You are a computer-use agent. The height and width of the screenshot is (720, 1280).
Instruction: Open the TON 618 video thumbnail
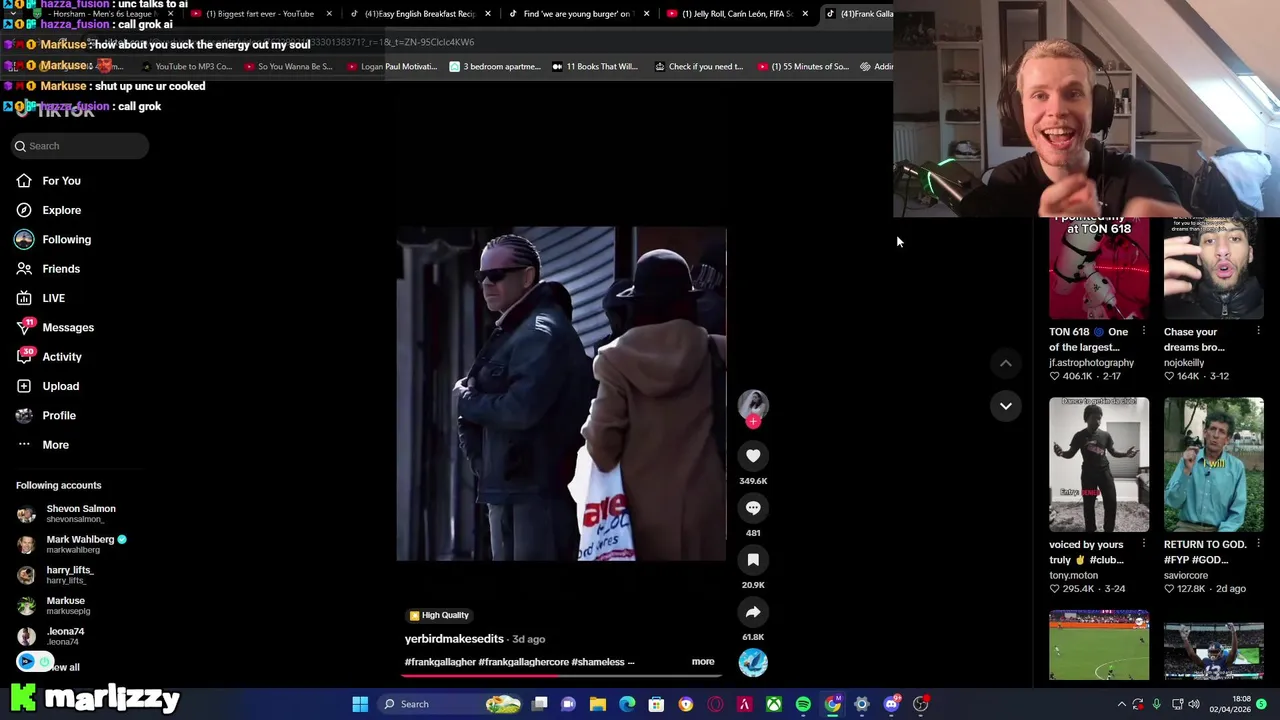tap(1099, 268)
